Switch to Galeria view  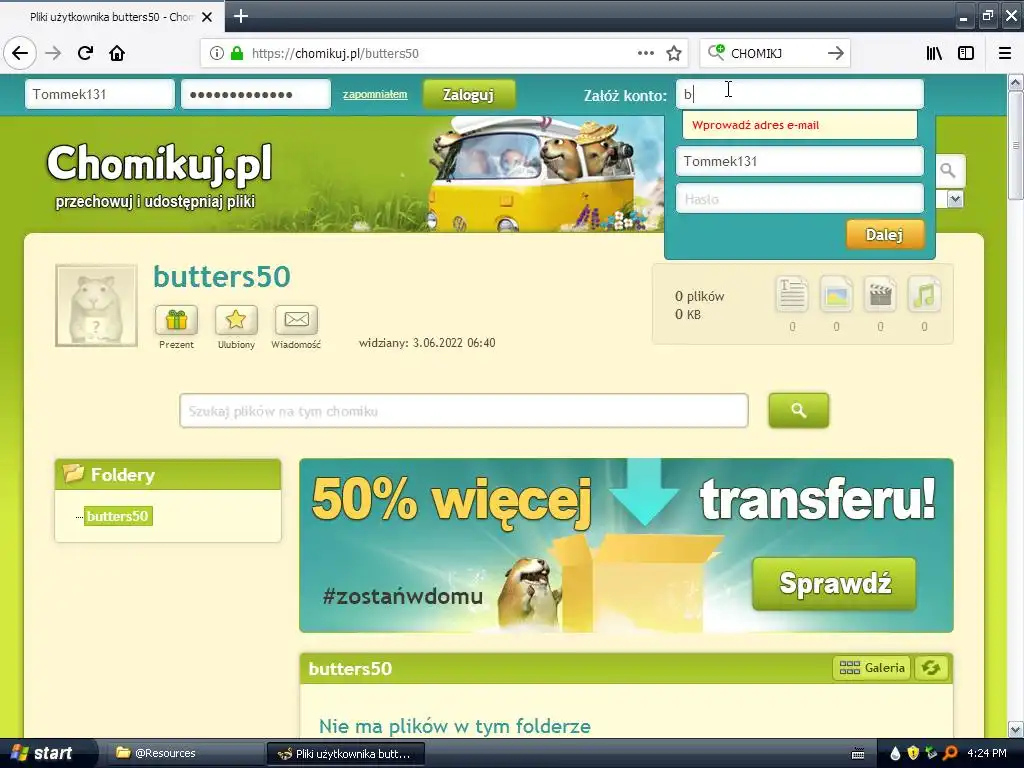pyautogui.click(x=872, y=667)
